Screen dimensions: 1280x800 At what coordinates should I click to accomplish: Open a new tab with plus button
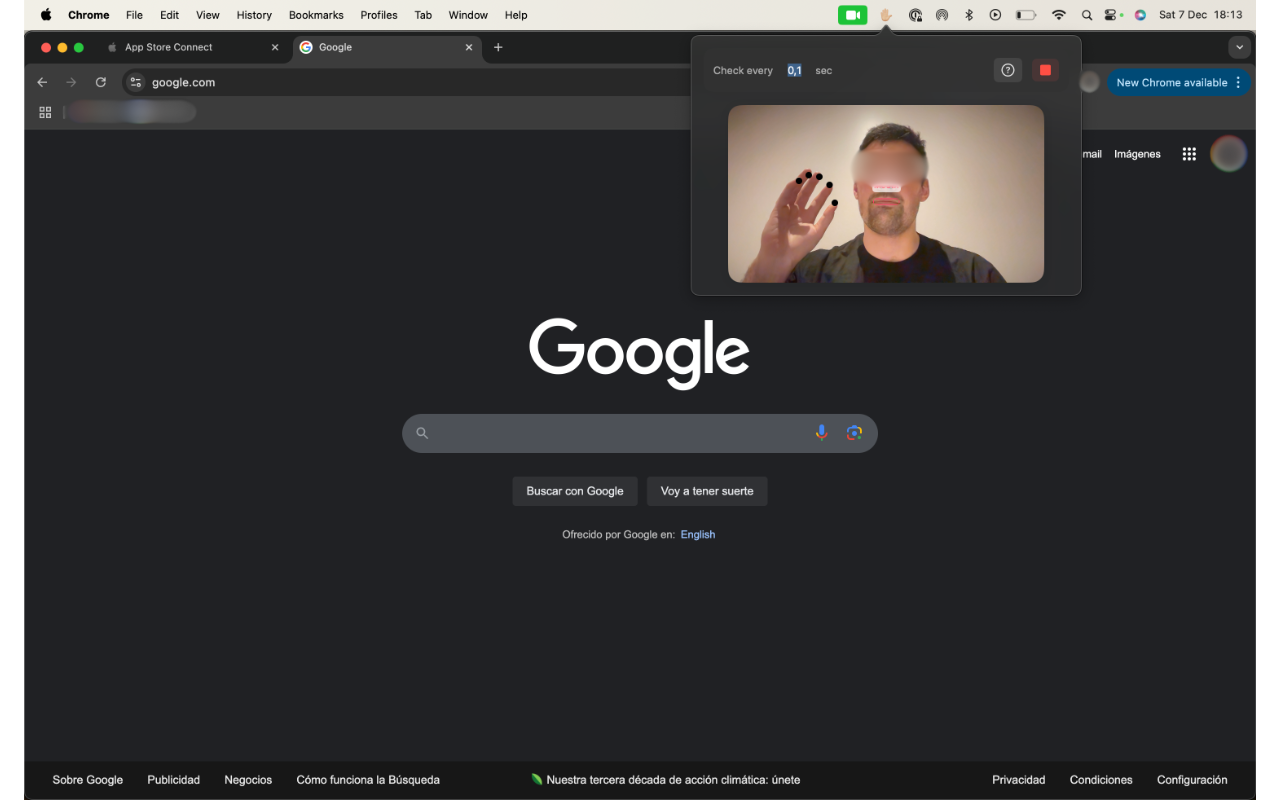pos(498,47)
